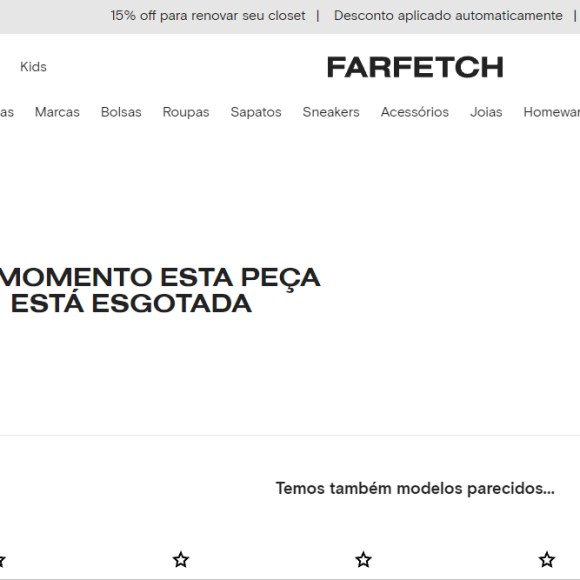This screenshot has width=580, height=580.
Task: Open the Bolsas menu
Action: [121, 112]
